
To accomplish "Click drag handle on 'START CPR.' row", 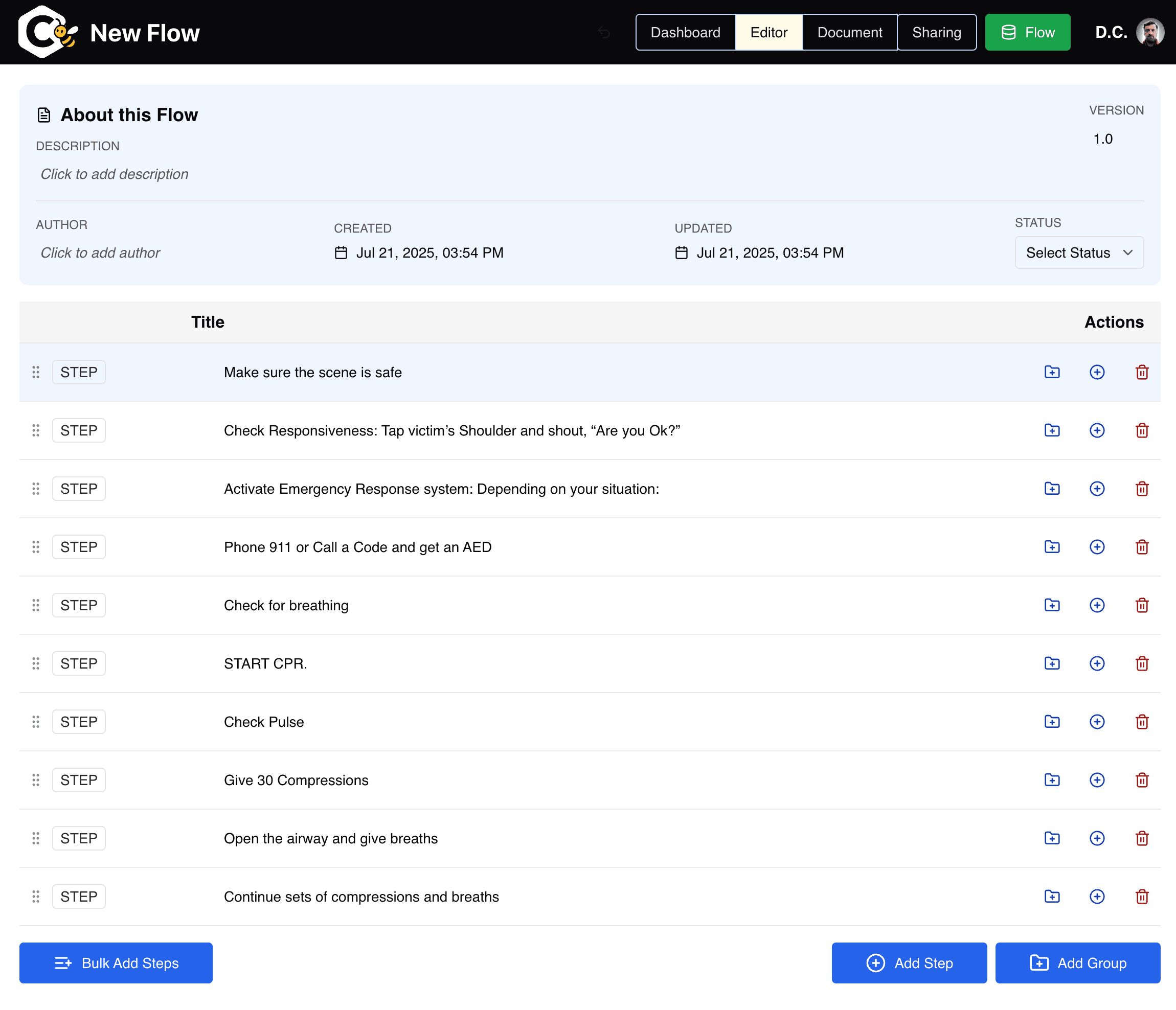I will pos(36,663).
